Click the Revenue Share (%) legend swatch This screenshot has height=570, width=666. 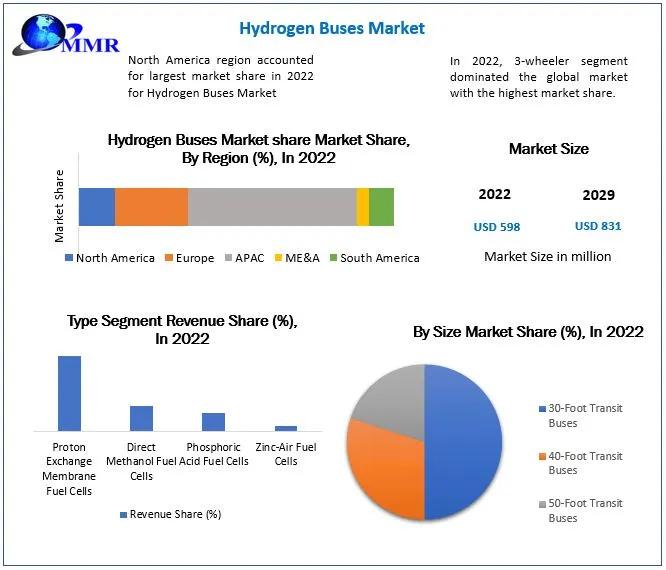click(x=124, y=515)
